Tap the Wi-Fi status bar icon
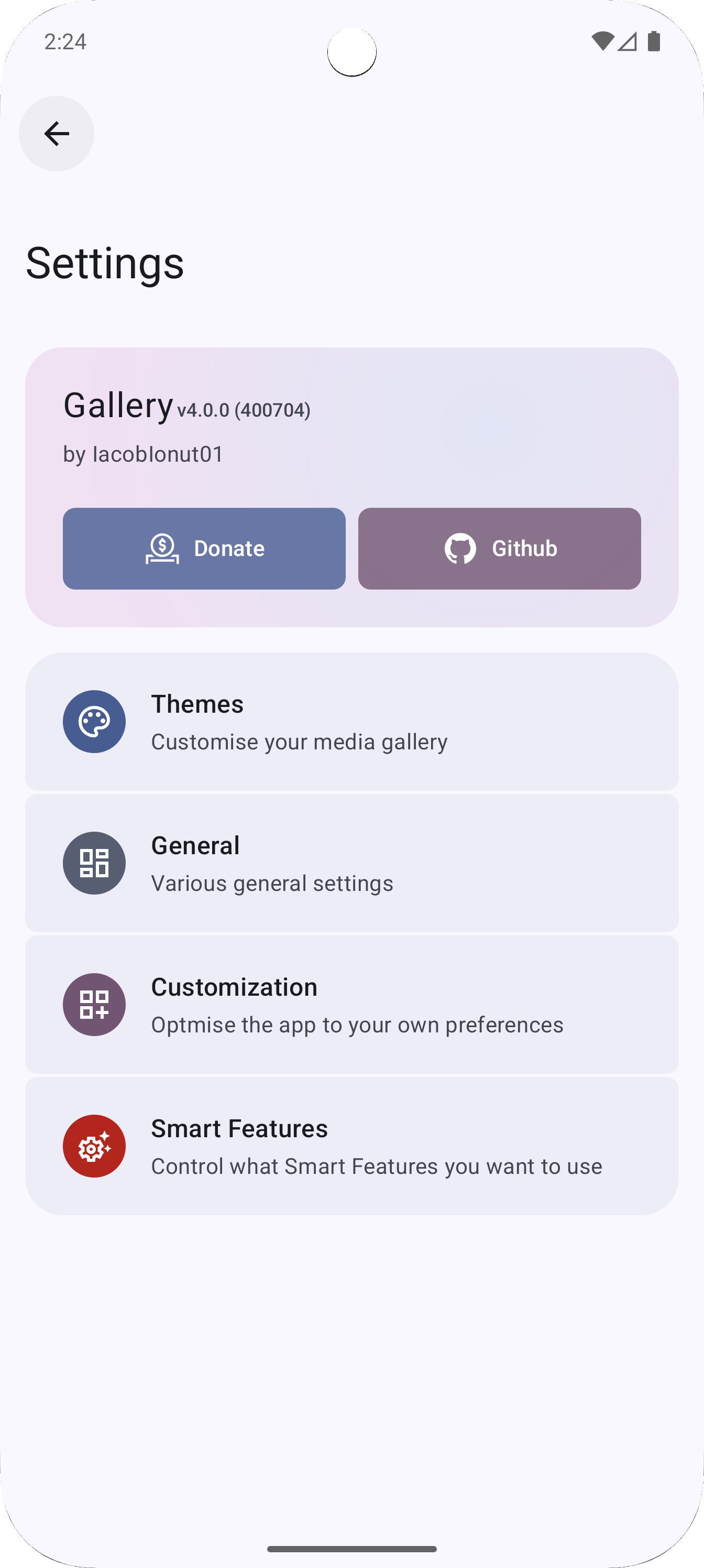This screenshot has height=1568, width=704. coord(602,41)
